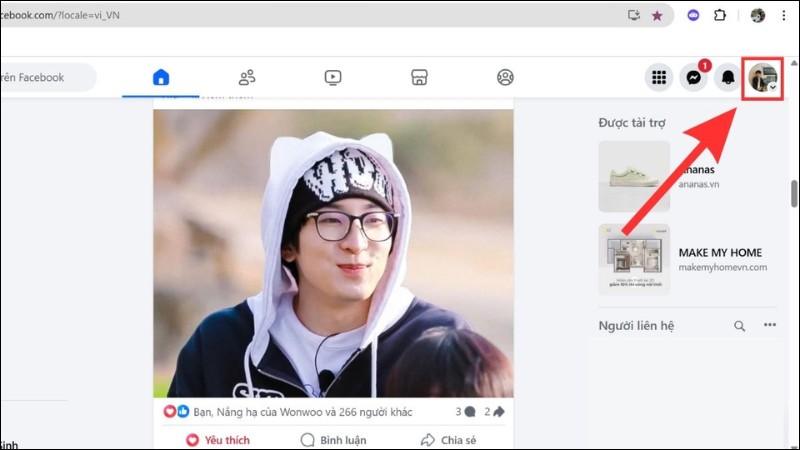
Task: Open the Marketplace tab icon
Action: pyautogui.click(x=419, y=78)
